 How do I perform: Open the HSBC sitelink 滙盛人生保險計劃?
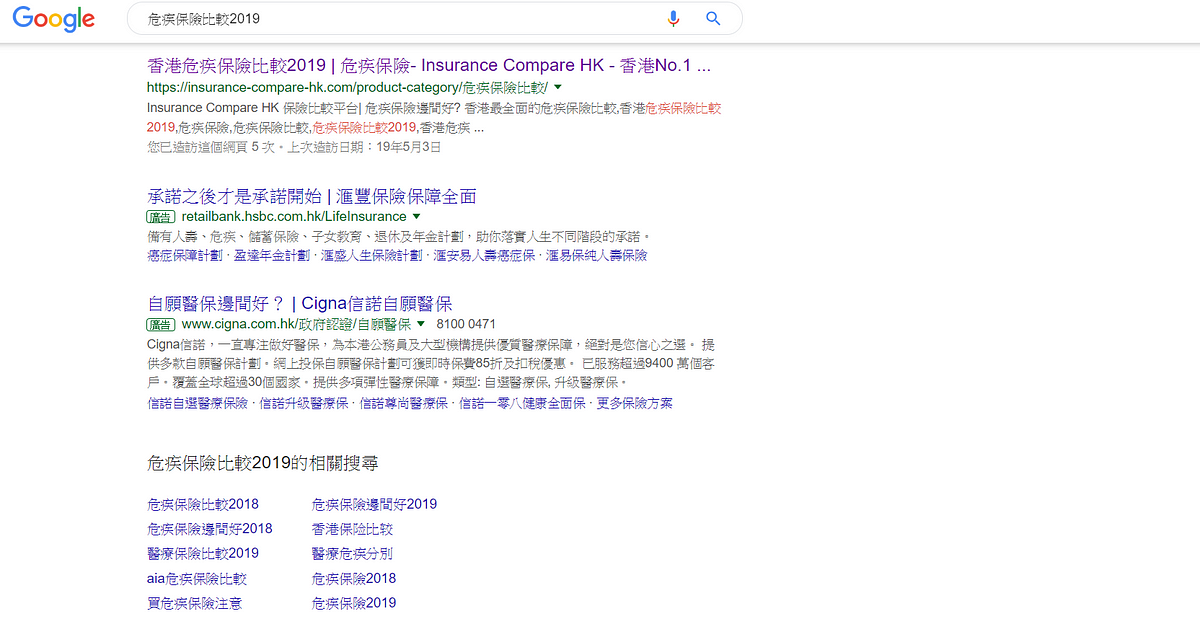click(371, 256)
